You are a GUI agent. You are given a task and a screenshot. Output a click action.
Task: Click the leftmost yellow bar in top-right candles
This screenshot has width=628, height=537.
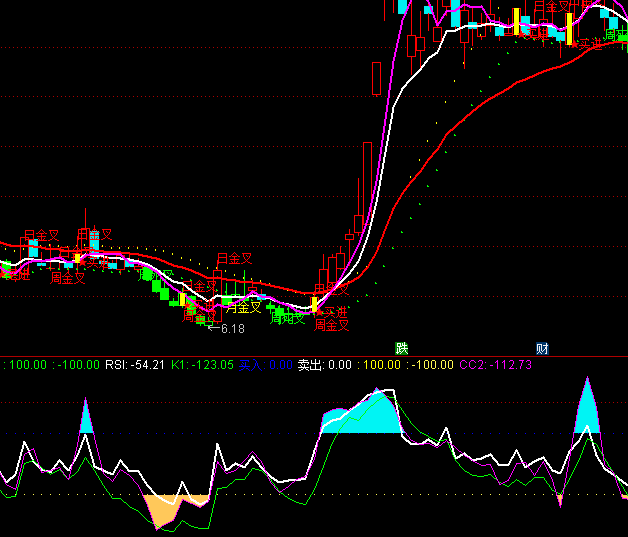[x=517, y=22]
